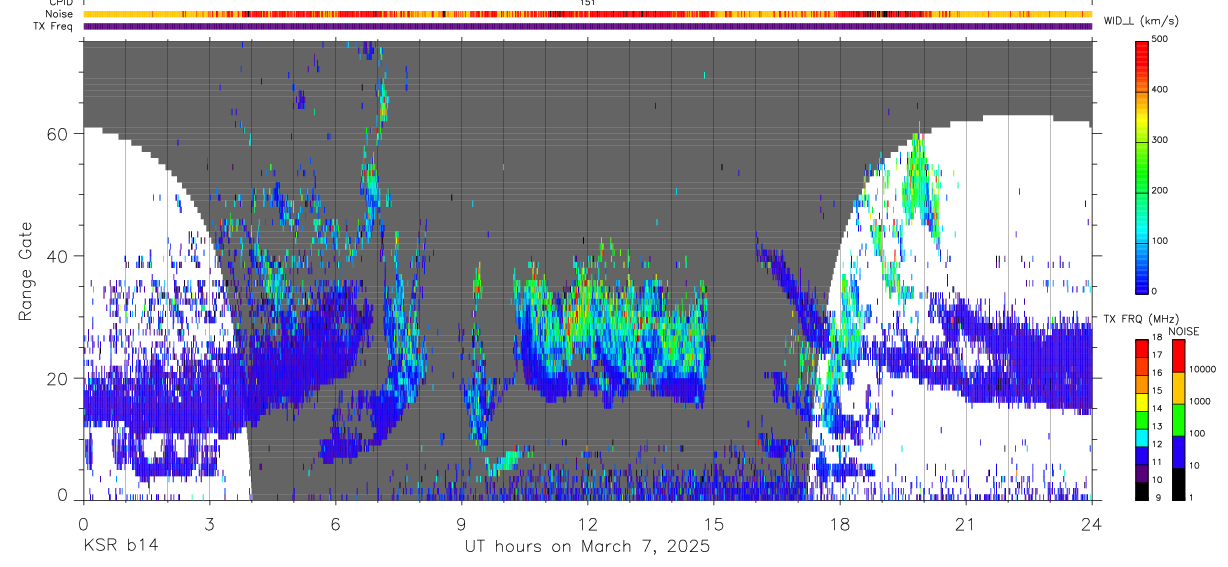Click the Noise strip at top
Screen dimensions: 1228x567
coord(587,14)
